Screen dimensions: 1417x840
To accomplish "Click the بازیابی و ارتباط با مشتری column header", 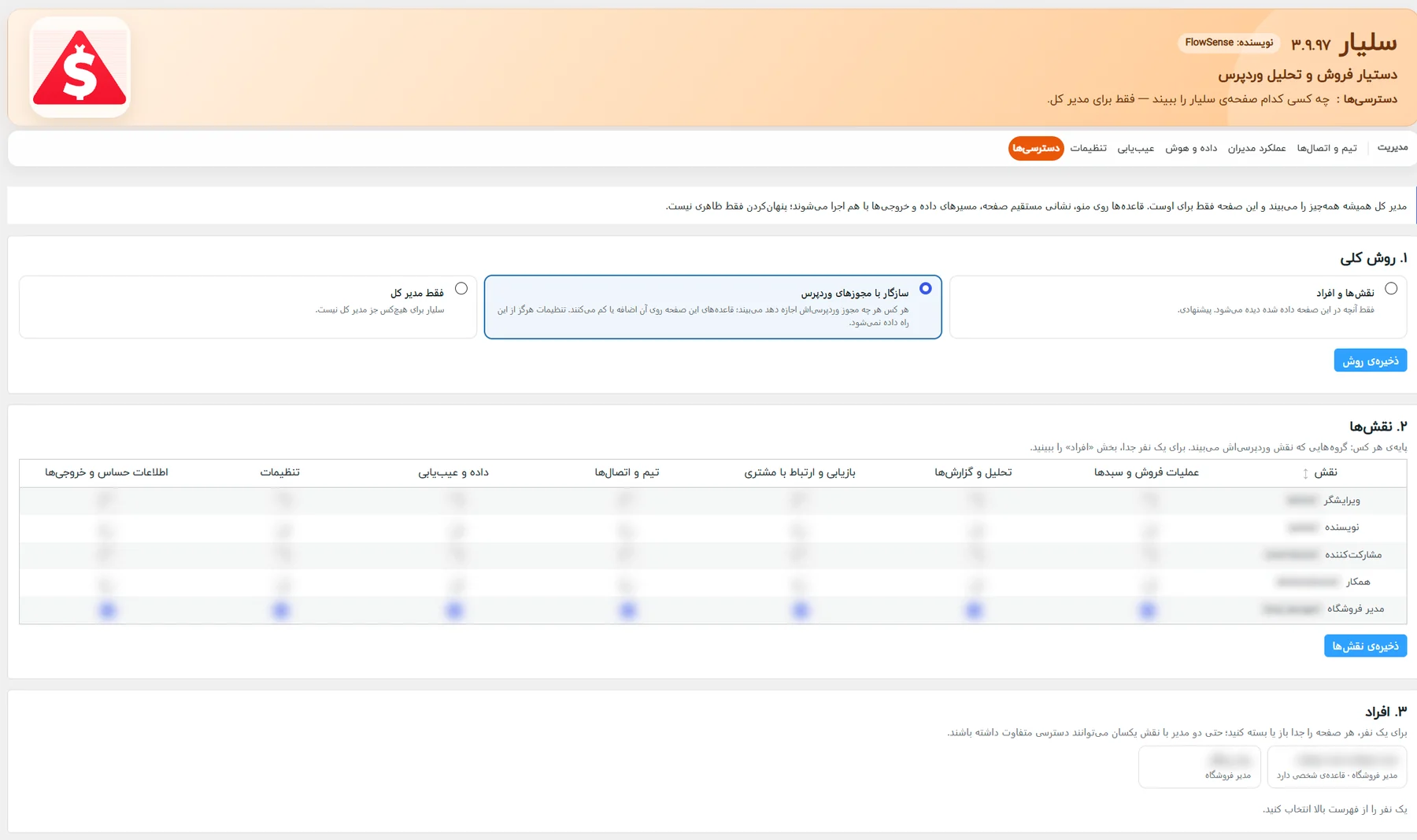I will coord(800,472).
